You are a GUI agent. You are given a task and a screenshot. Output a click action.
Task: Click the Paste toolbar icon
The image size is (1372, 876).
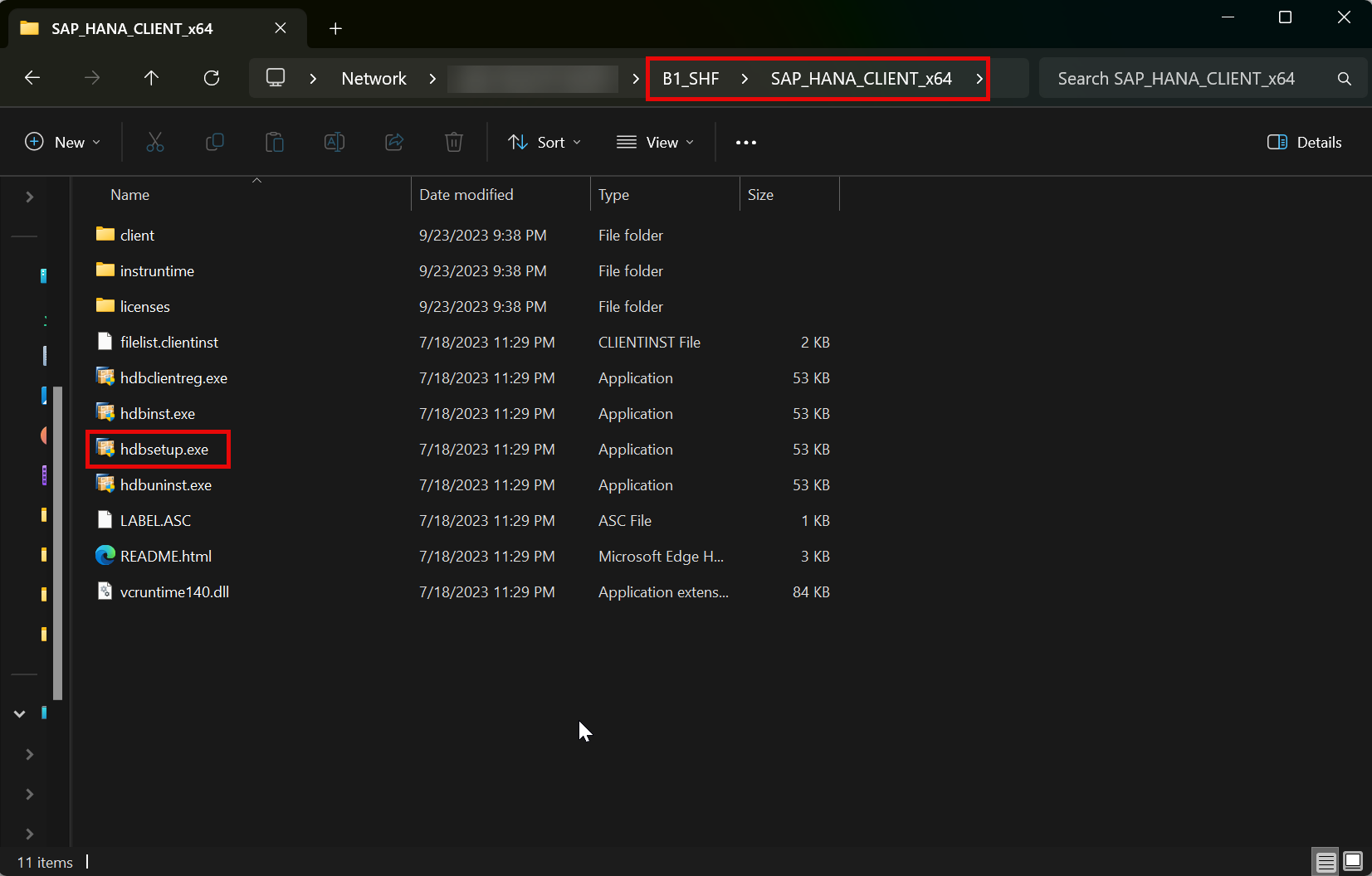tap(275, 143)
